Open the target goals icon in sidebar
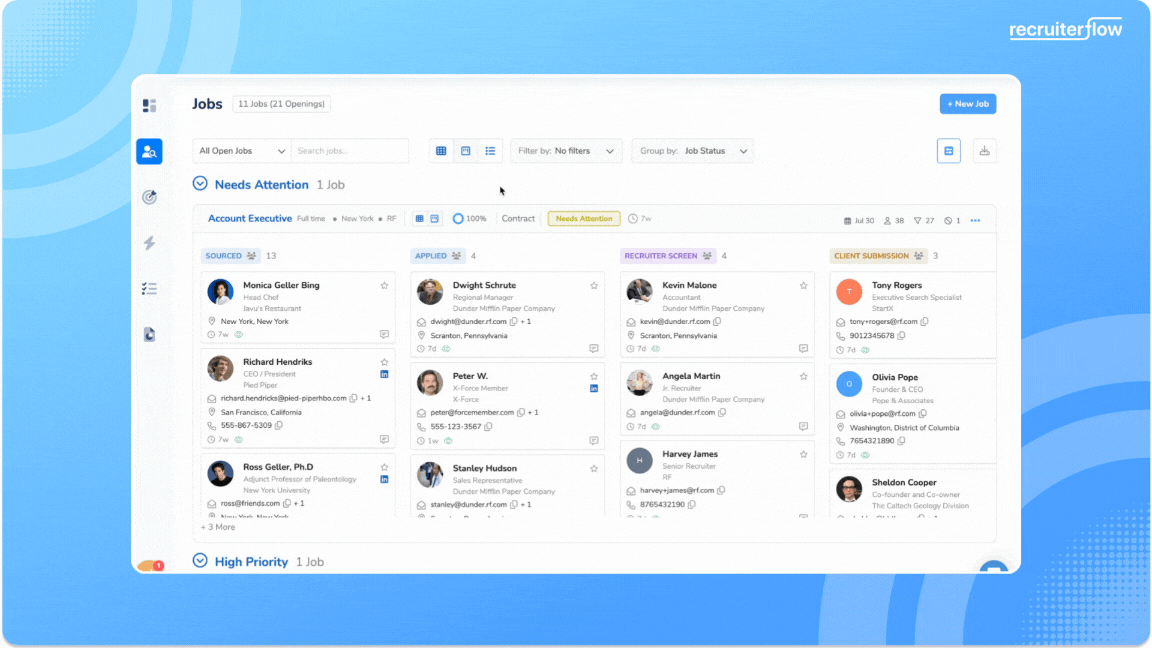The height and width of the screenshot is (648, 1152). (x=149, y=197)
